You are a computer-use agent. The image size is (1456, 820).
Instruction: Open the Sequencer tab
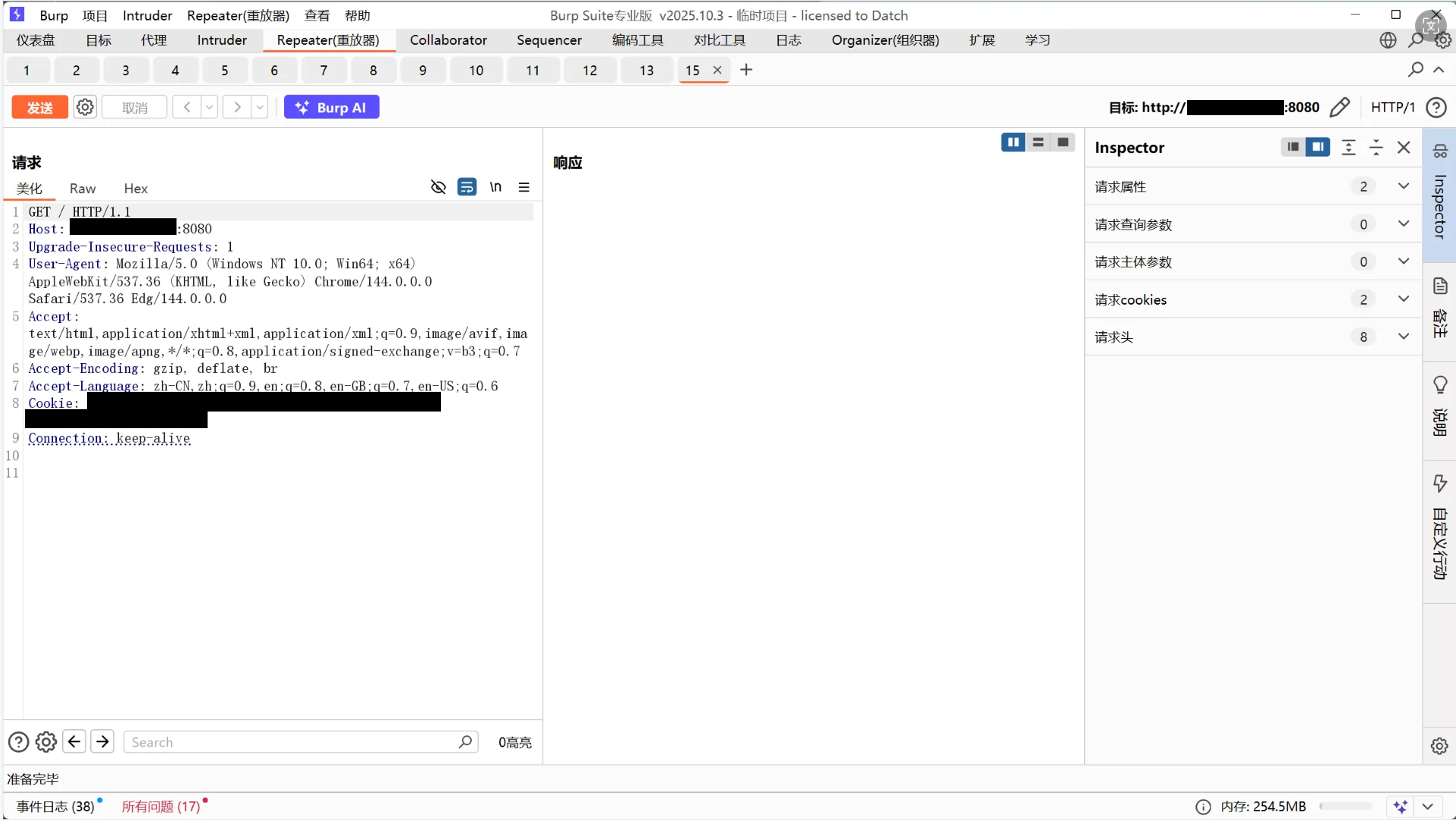click(x=549, y=40)
